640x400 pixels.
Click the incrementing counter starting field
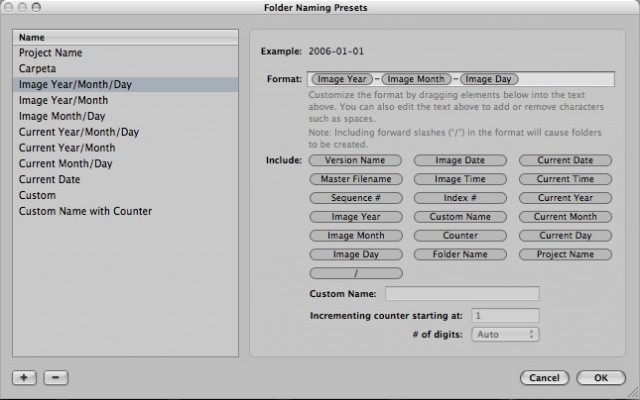pos(505,316)
